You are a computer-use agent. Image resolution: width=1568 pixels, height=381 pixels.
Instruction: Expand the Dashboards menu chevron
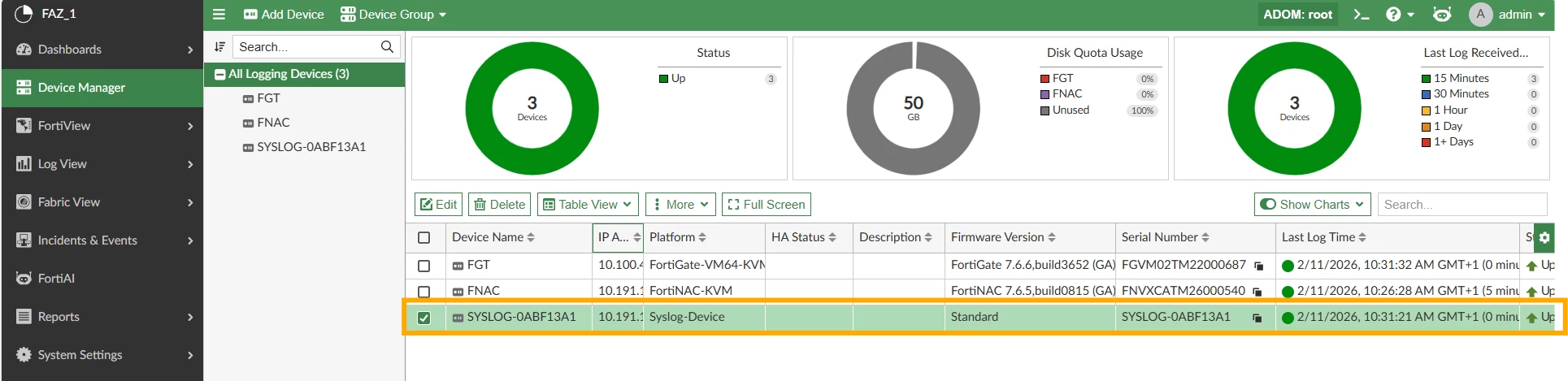190,50
